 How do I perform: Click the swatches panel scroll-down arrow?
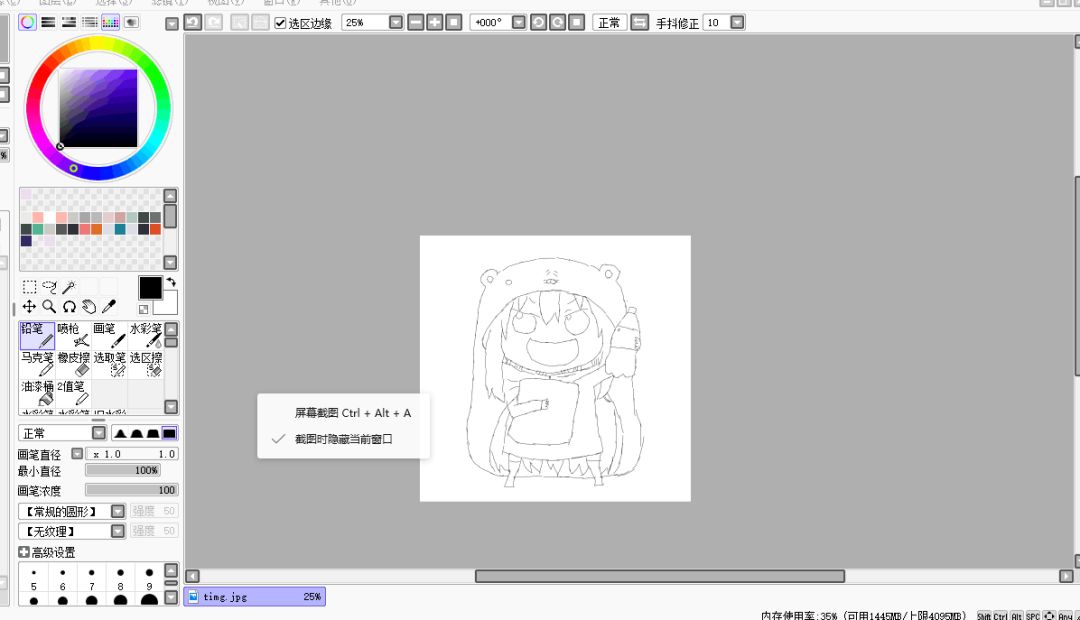click(170, 262)
